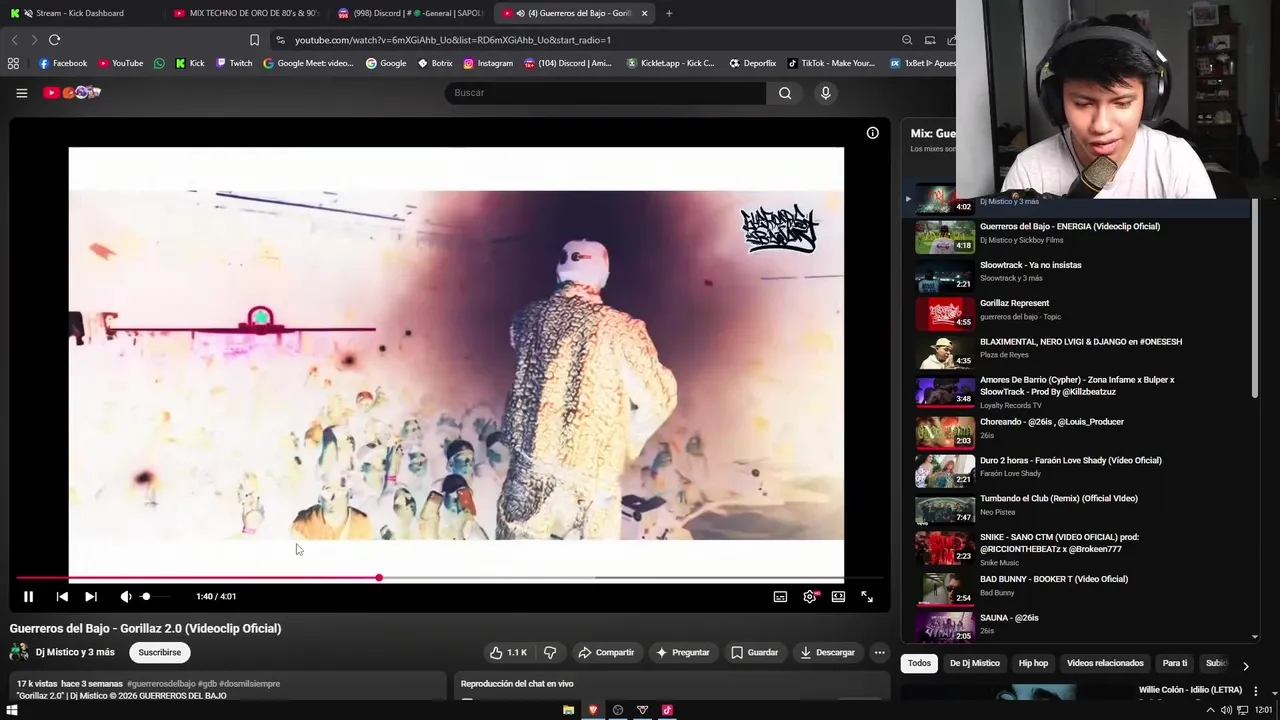Select the Para ti filter chip
This screenshot has width=1280, height=720.
click(1175, 663)
